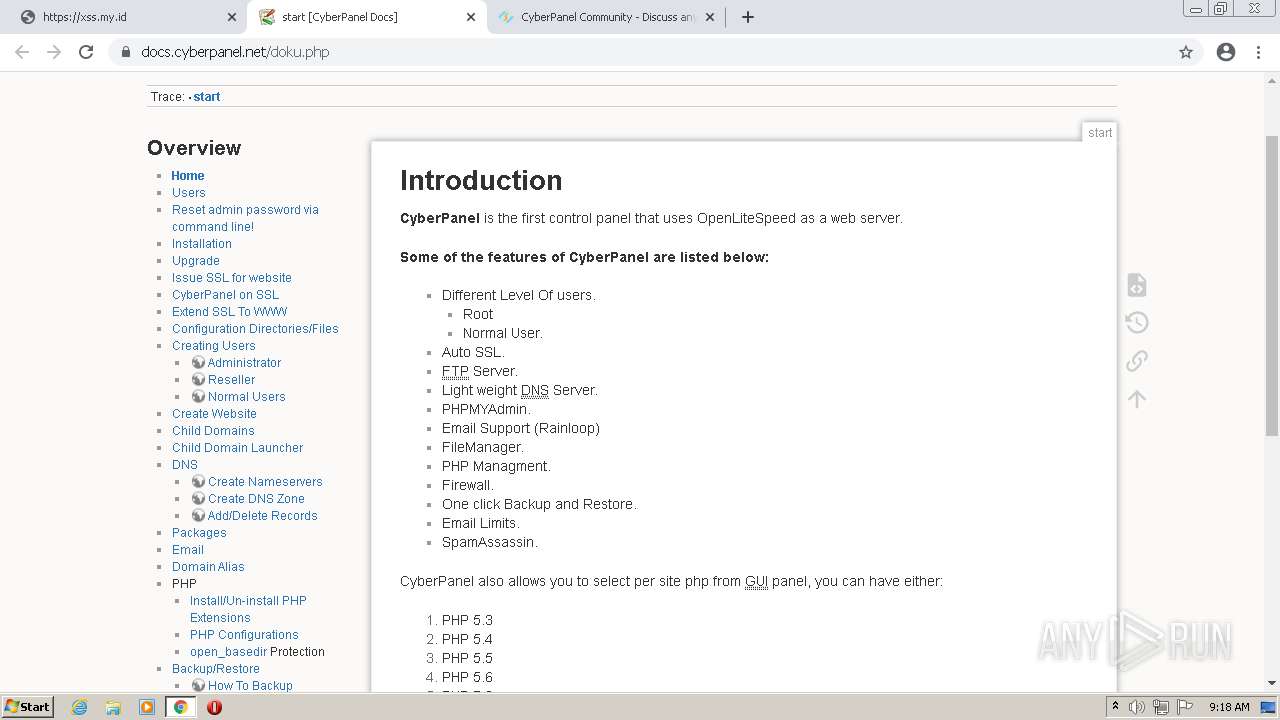Open Reset admin password via command line
The image size is (1280, 720).
[x=245, y=218]
